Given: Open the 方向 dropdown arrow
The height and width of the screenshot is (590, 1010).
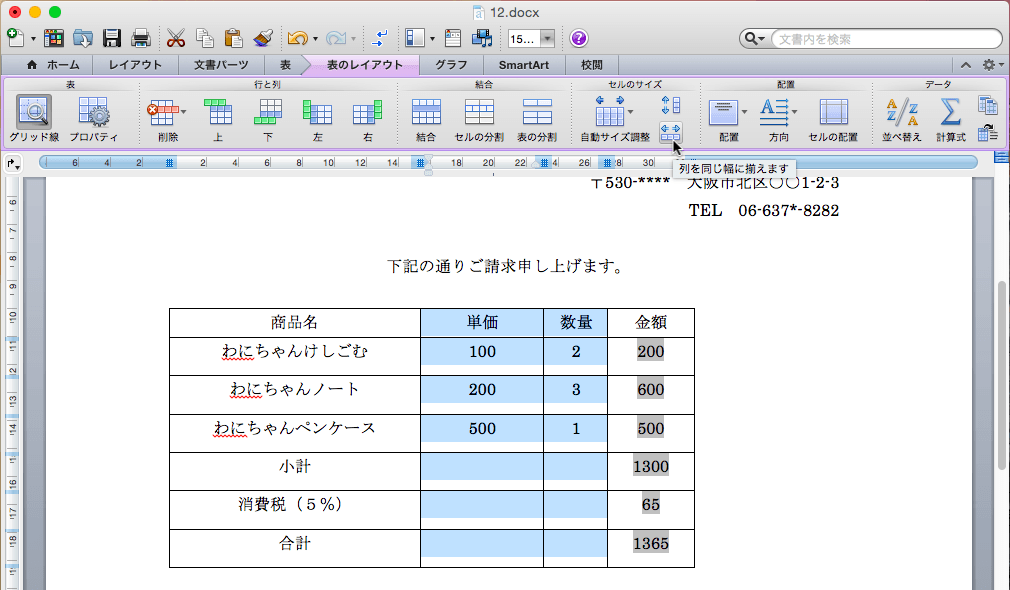Looking at the screenshot, I should coord(795,112).
